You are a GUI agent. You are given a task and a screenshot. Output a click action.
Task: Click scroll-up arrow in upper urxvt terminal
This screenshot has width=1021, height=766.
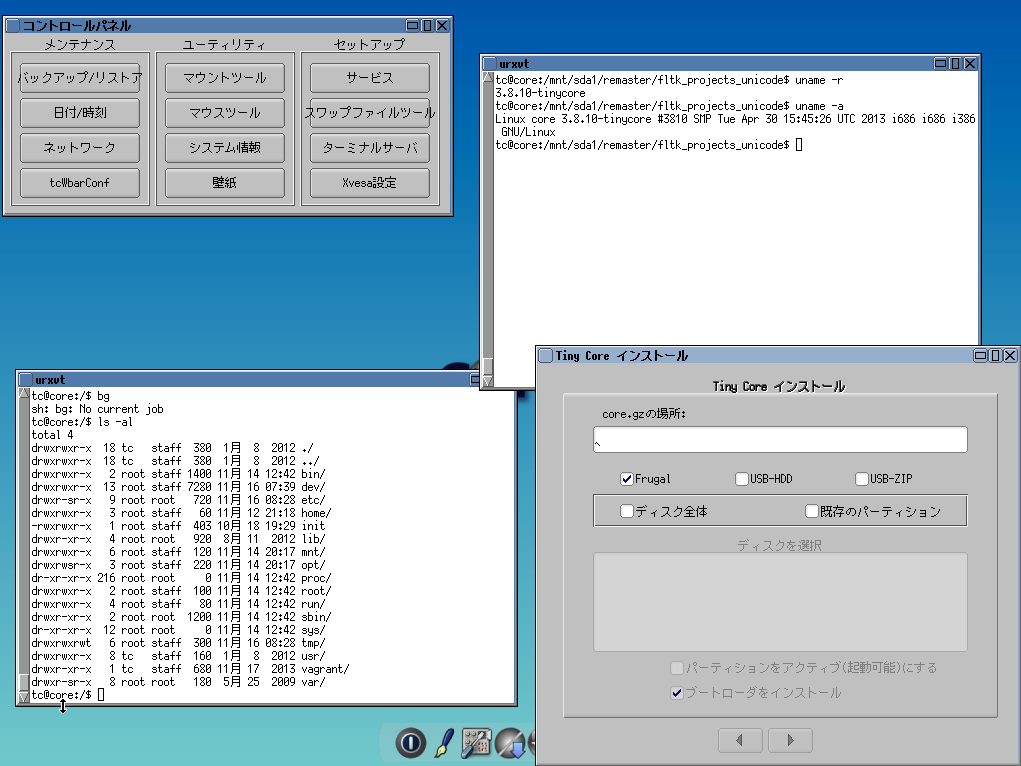click(488, 78)
